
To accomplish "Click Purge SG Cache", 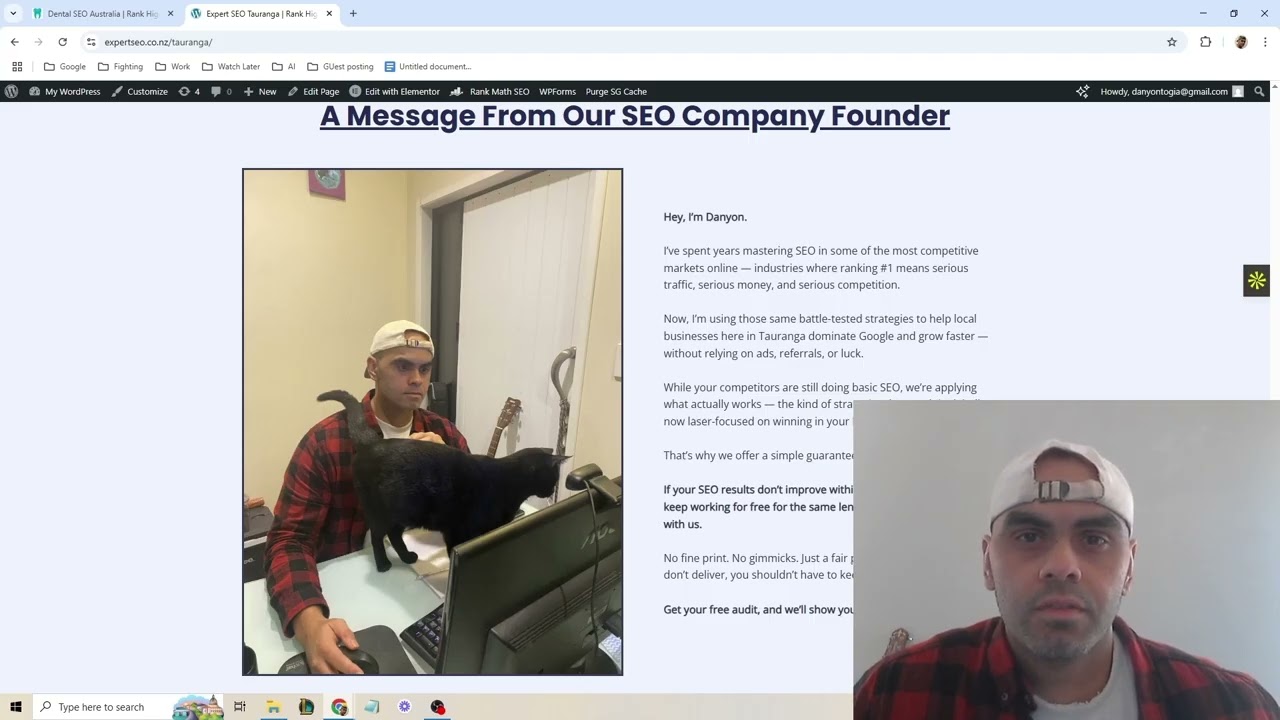I will [x=616, y=91].
